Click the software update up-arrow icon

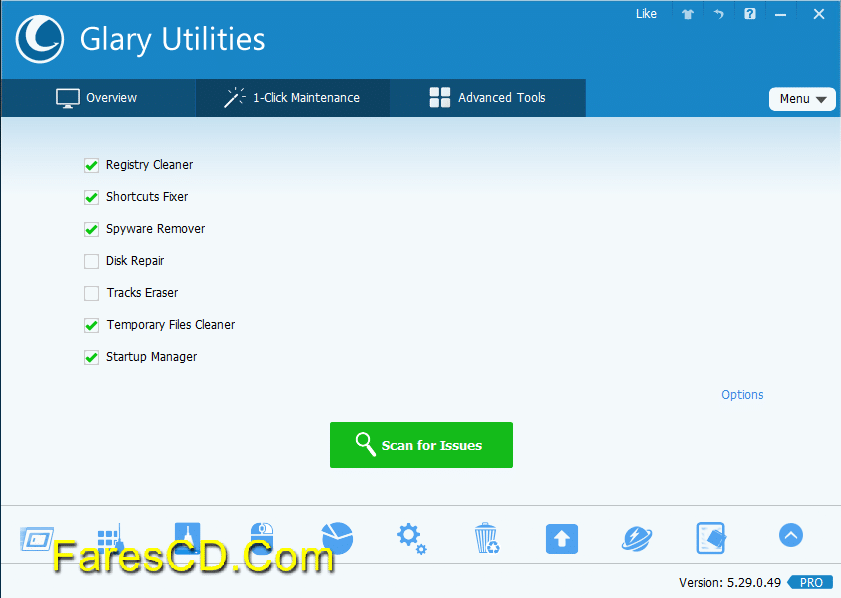click(562, 538)
